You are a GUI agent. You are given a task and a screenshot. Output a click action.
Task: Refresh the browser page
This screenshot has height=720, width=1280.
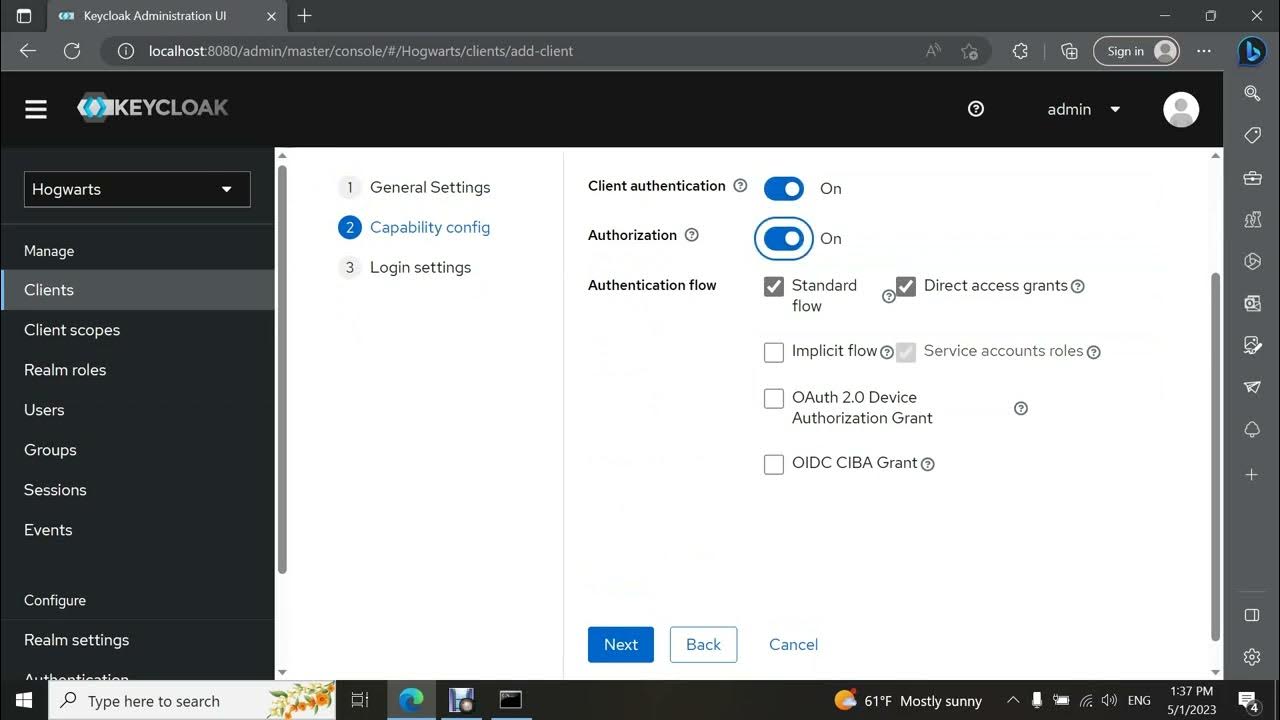(72, 51)
